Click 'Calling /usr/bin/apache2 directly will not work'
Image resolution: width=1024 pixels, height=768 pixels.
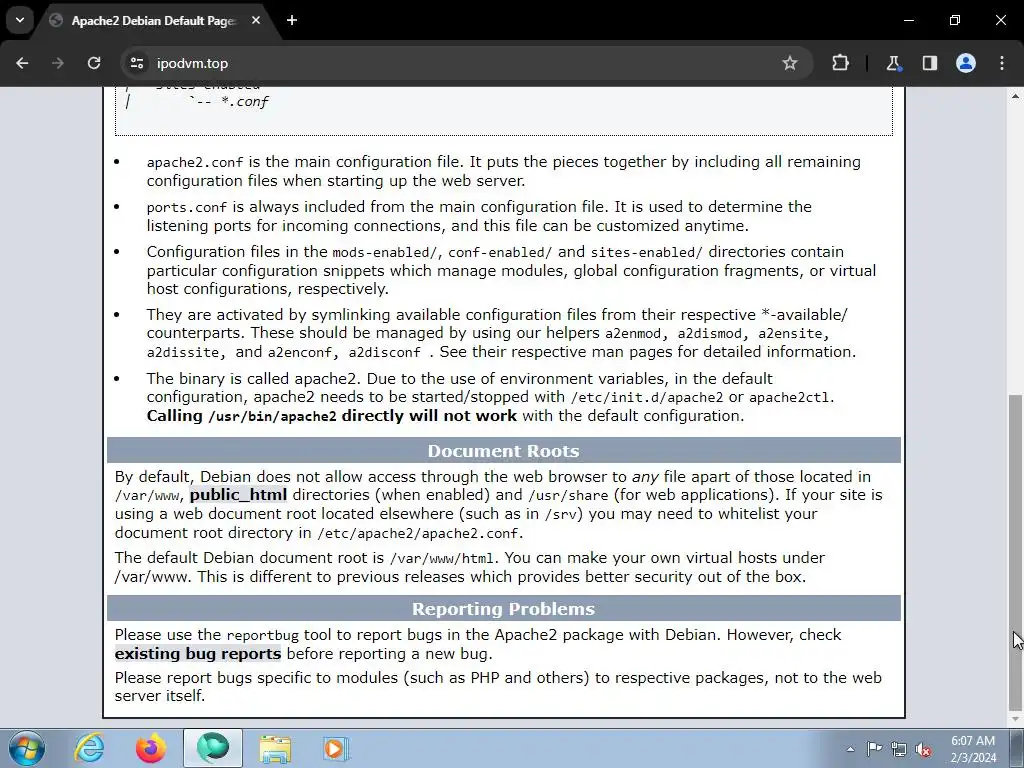332,416
